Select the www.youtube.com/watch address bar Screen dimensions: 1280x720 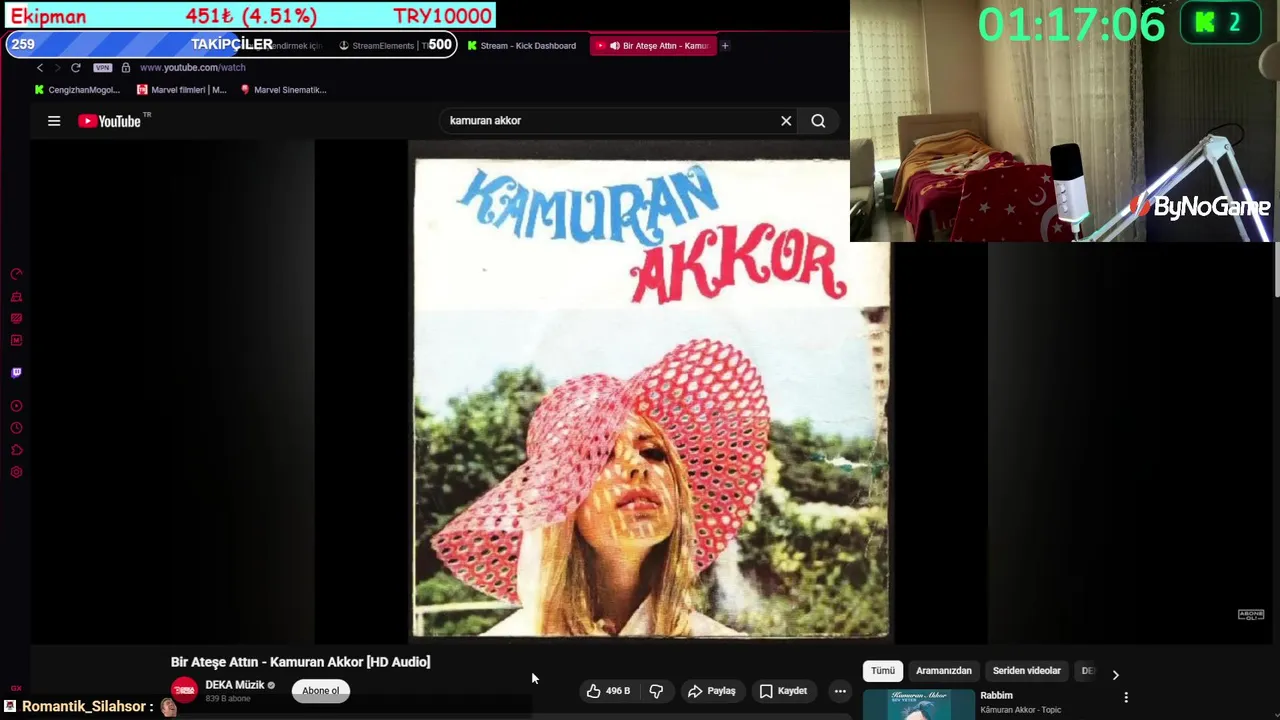point(192,67)
